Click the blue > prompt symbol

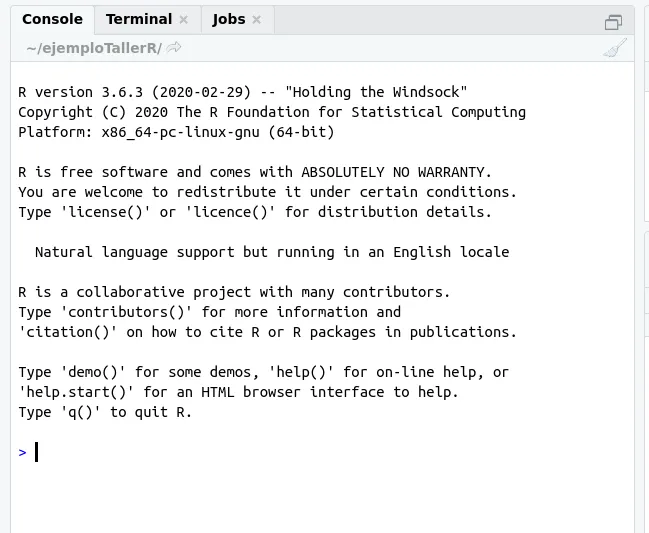tap(22, 452)
